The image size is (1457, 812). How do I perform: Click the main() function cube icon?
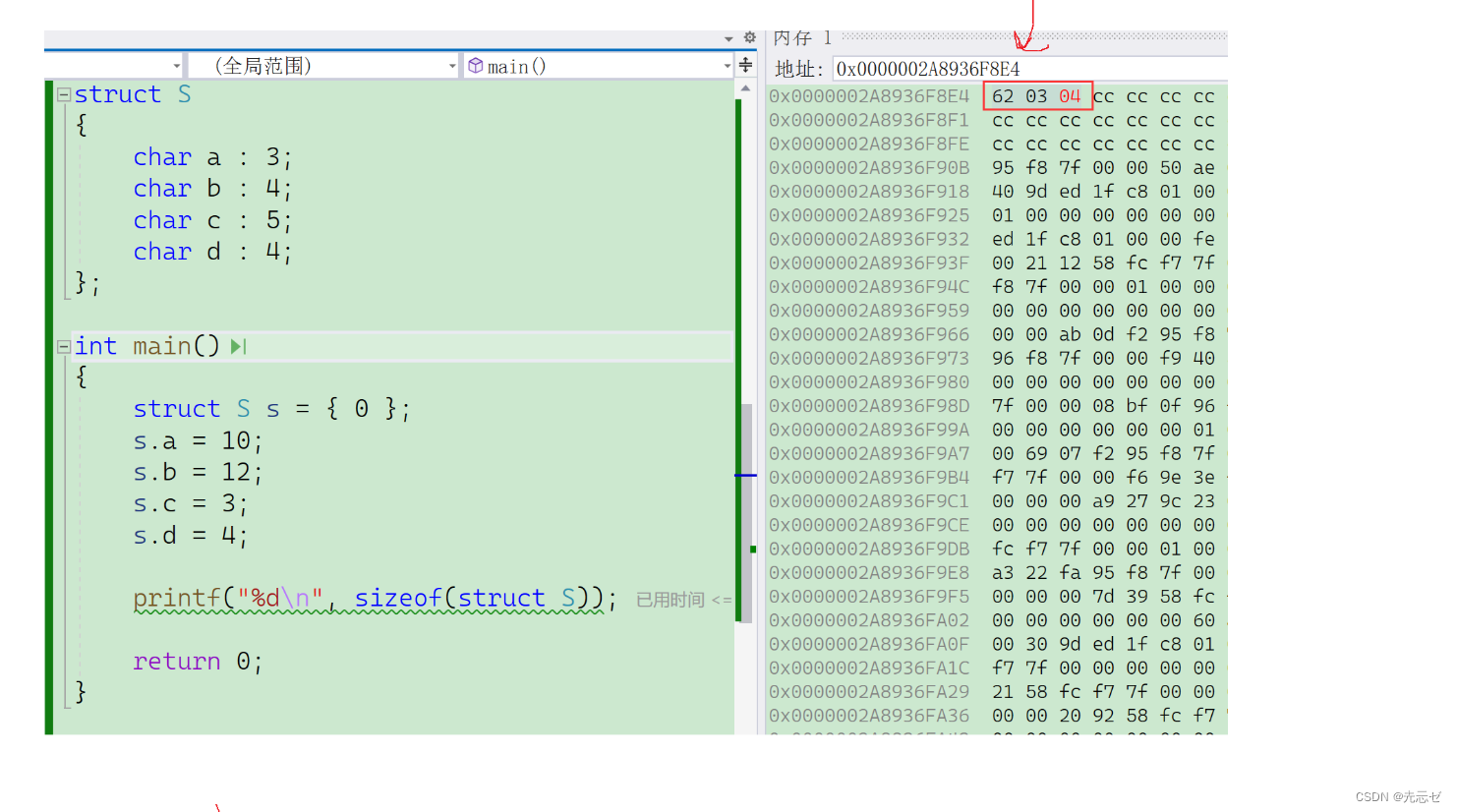tap(476, 66)
